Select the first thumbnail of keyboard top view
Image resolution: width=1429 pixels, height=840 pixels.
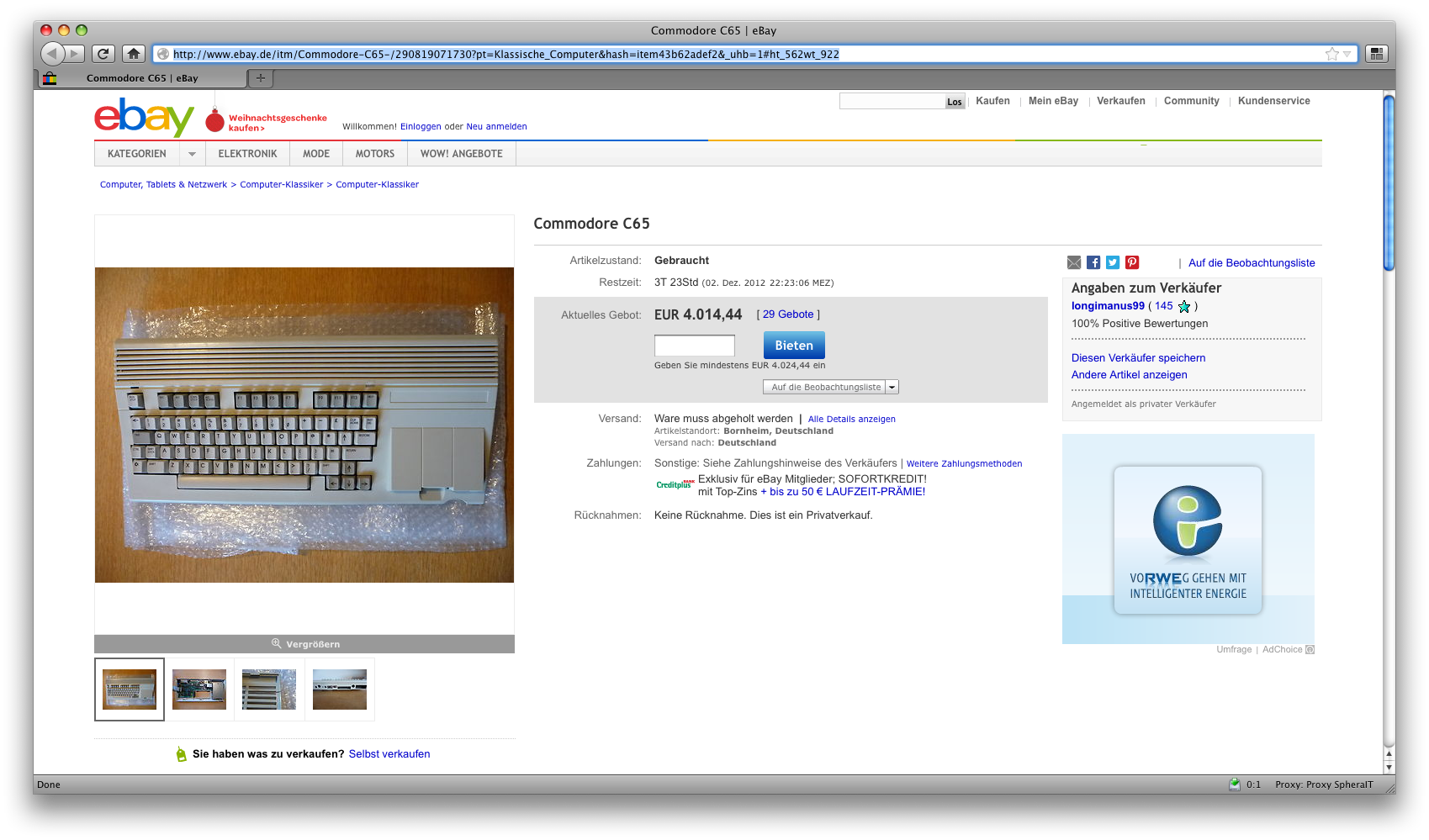point(130,689)
